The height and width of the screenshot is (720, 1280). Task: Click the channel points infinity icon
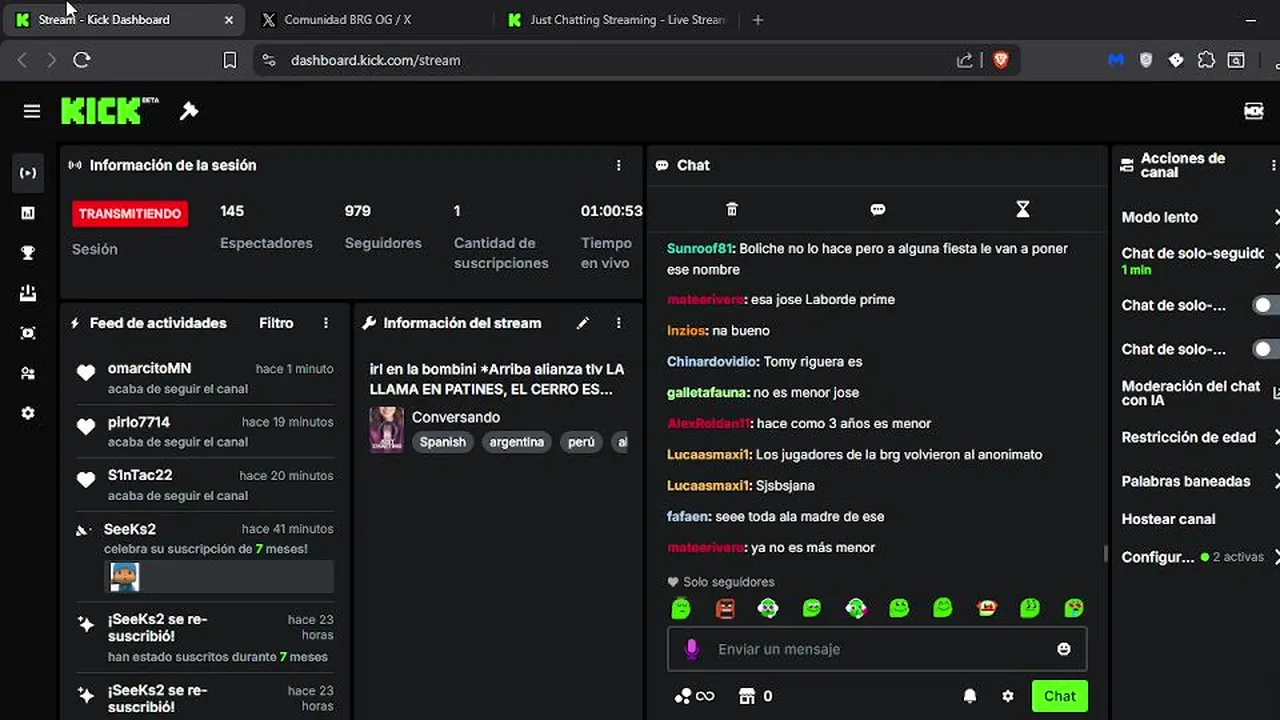click(x=694, y=696)
